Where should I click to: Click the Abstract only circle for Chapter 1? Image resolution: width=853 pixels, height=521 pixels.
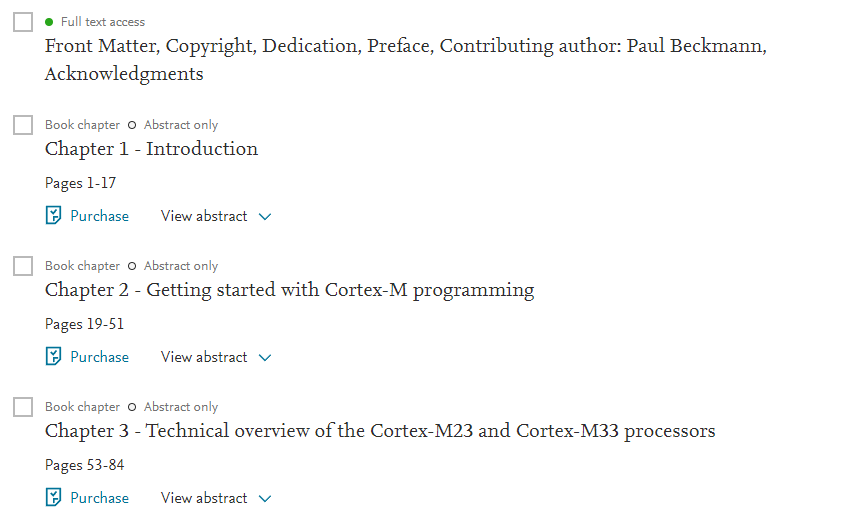pyautogui.click(x=132, y=126)
